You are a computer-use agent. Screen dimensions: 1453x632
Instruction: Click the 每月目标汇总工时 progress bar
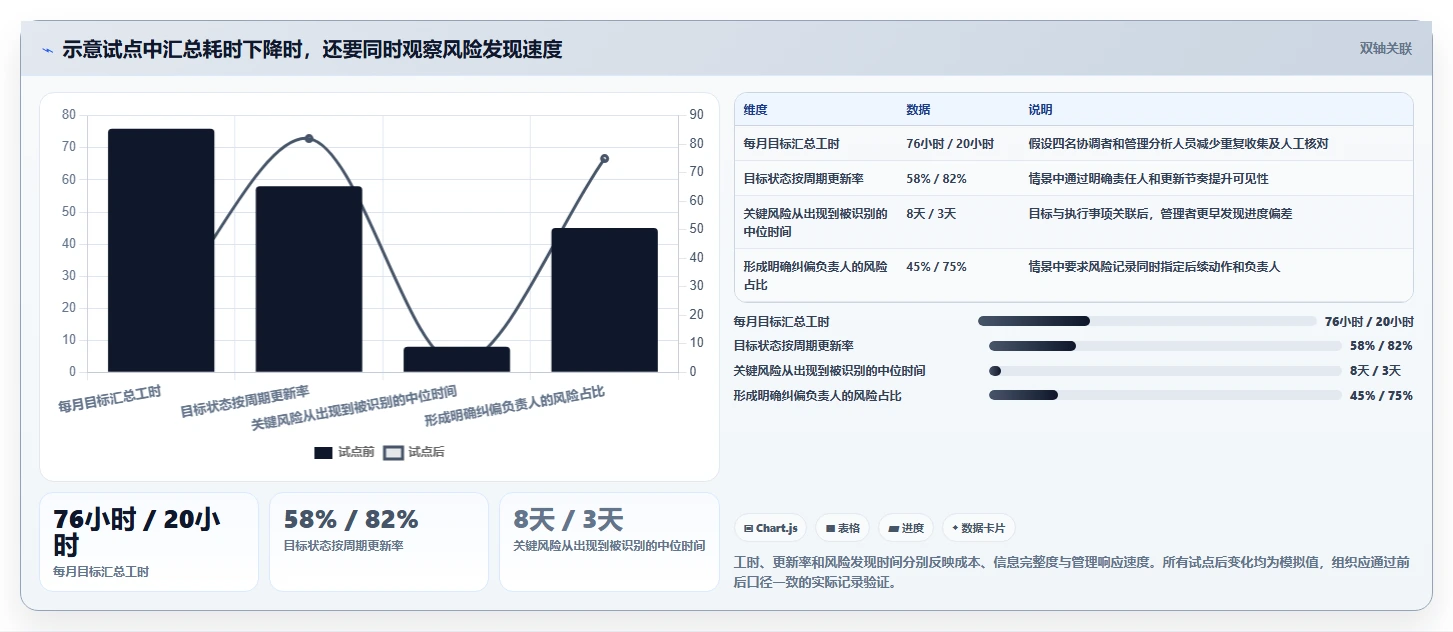(1147, 321)
